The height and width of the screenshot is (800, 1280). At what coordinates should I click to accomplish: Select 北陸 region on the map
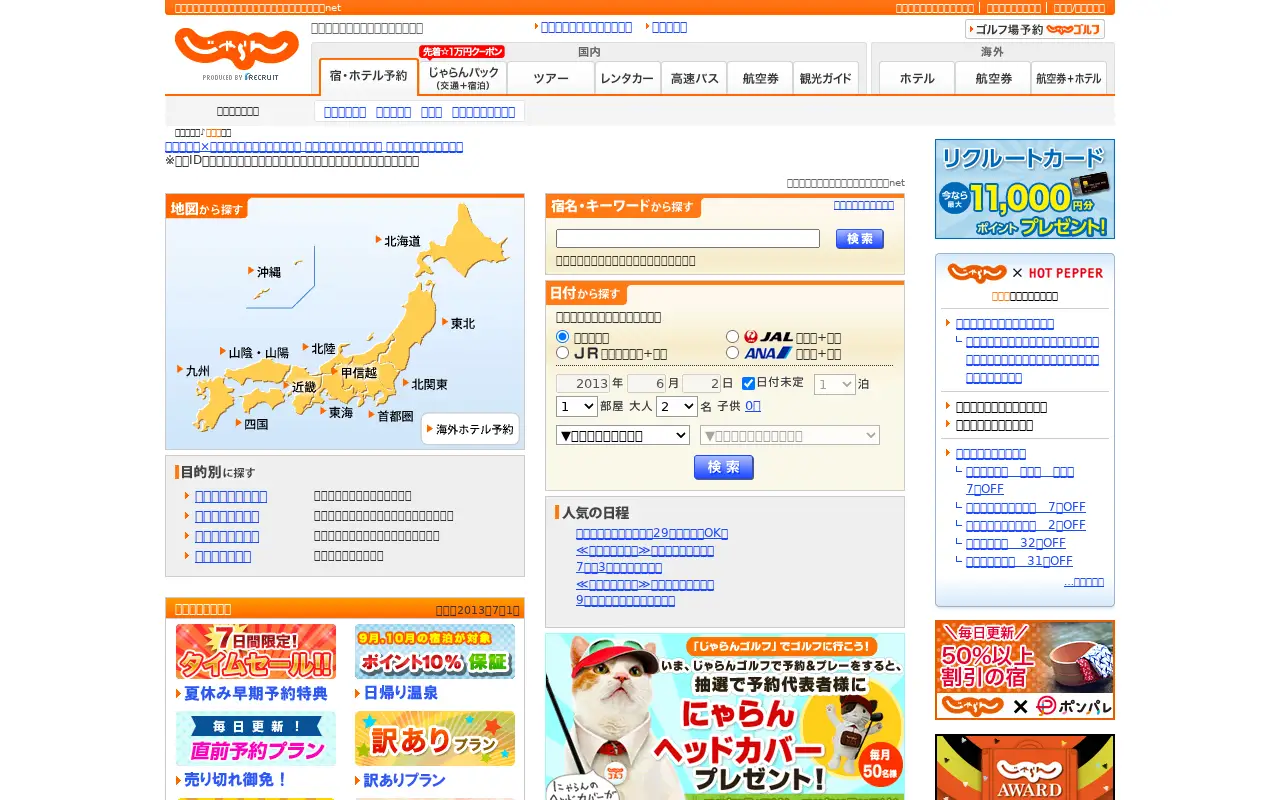(x=319, y=349)
